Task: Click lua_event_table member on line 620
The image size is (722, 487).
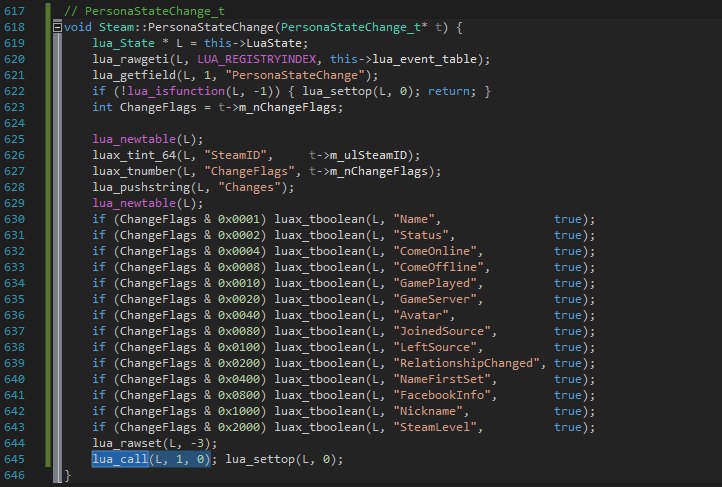Action: [424, 59]
